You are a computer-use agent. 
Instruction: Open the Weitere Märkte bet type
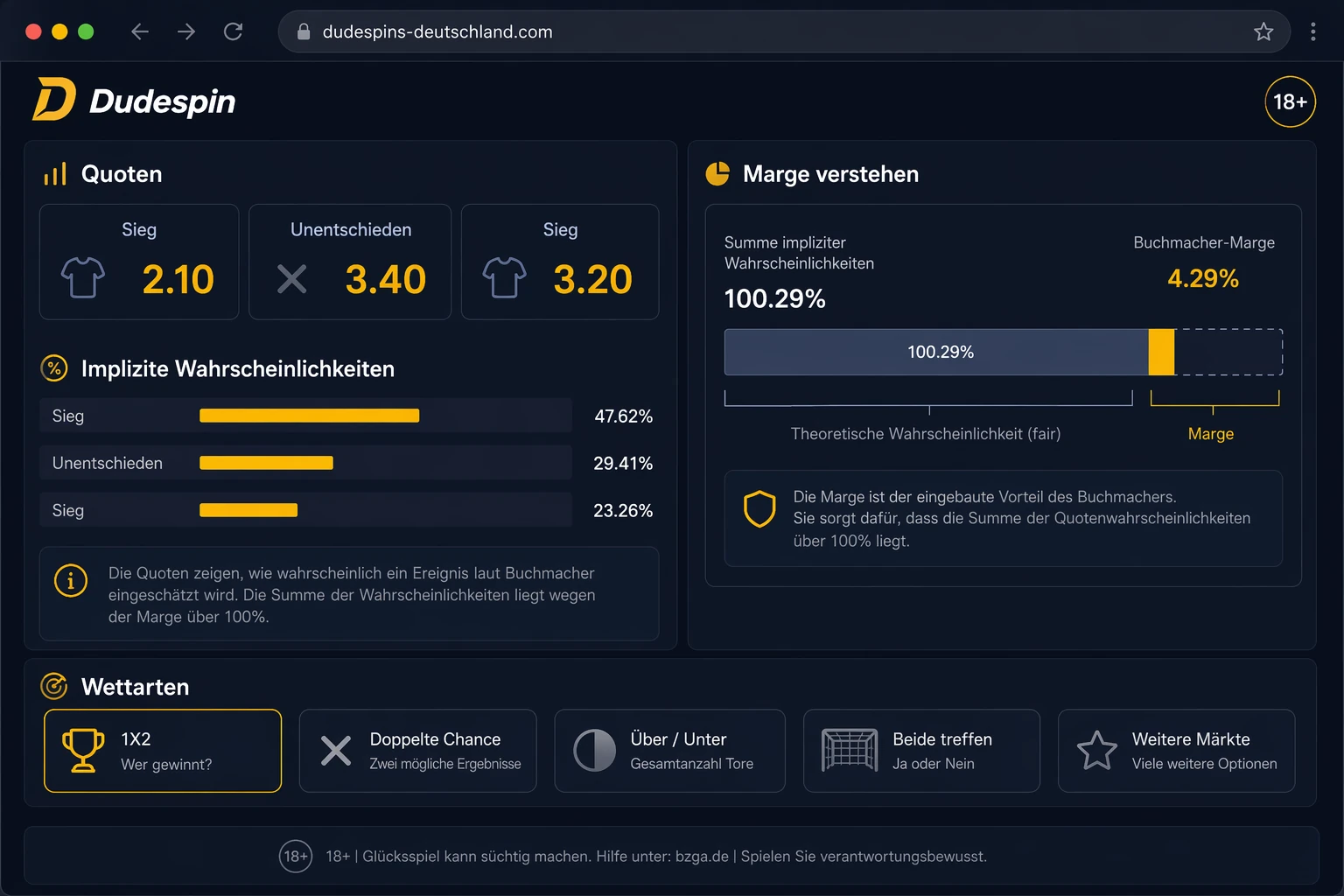click(x=1176, y=751)
